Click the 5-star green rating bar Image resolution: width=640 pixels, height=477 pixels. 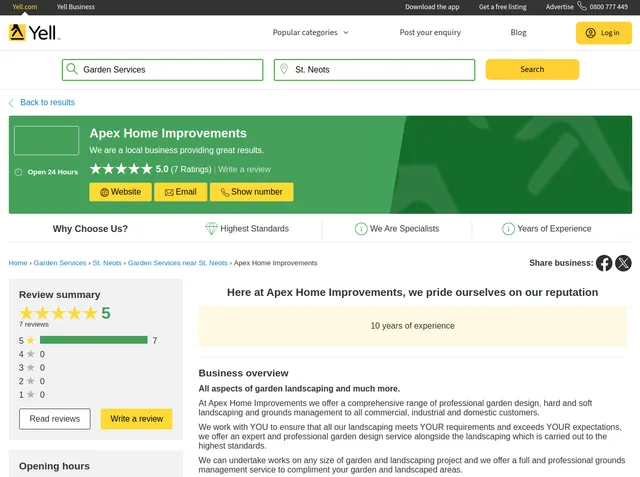(x=94, y=340)
